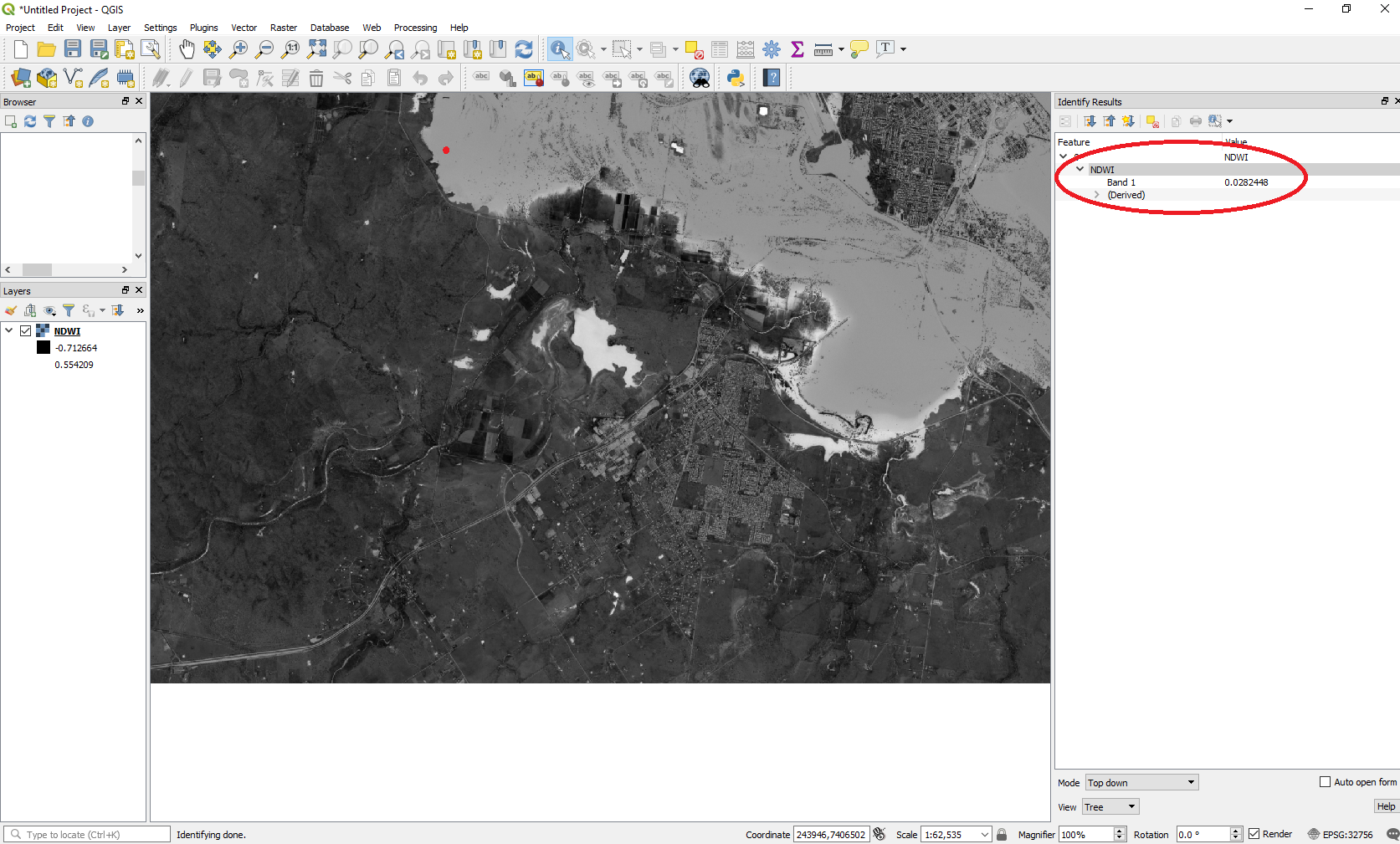
Task: Click the Zoom Full extent icon
Action: (316, 49)
